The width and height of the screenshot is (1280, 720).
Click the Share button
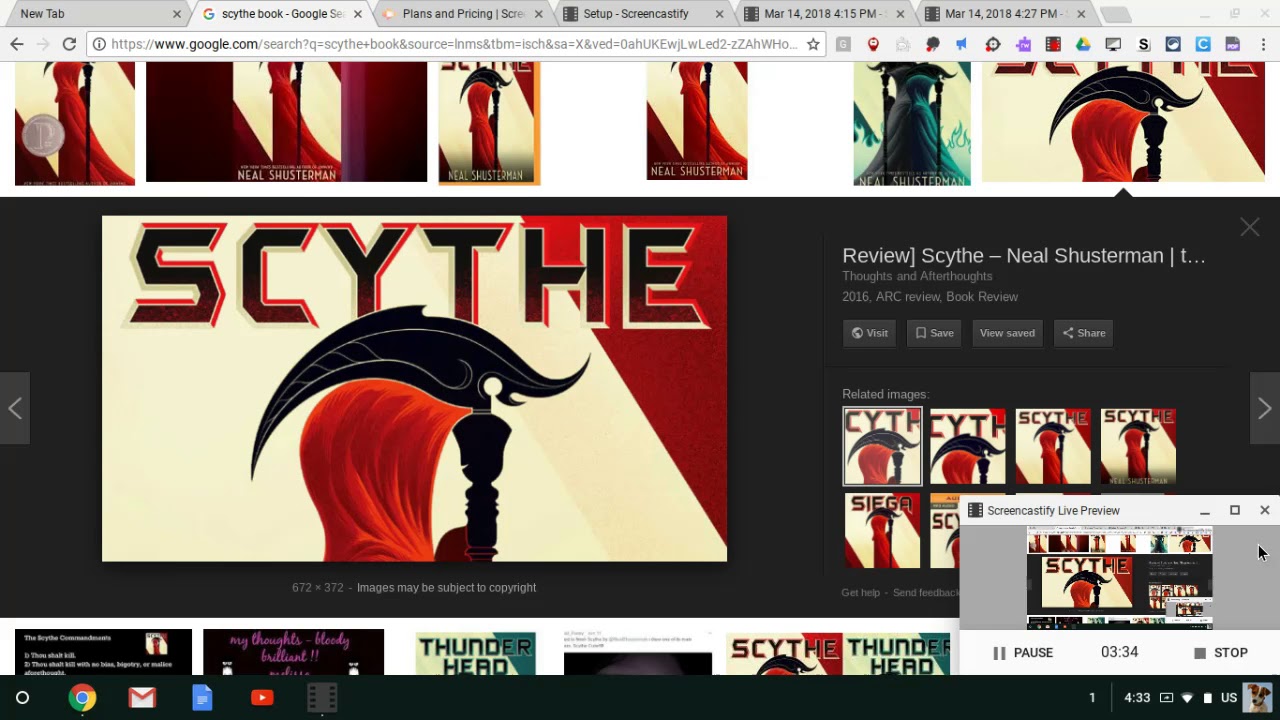point(1084,333)
